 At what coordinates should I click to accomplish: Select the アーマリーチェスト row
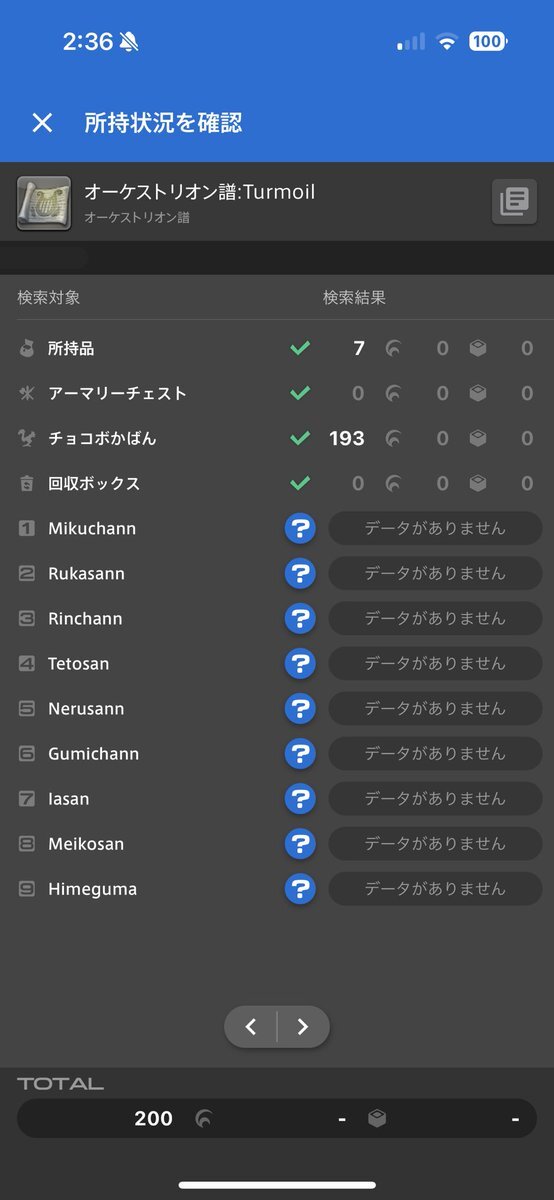[x=277, y=393]
